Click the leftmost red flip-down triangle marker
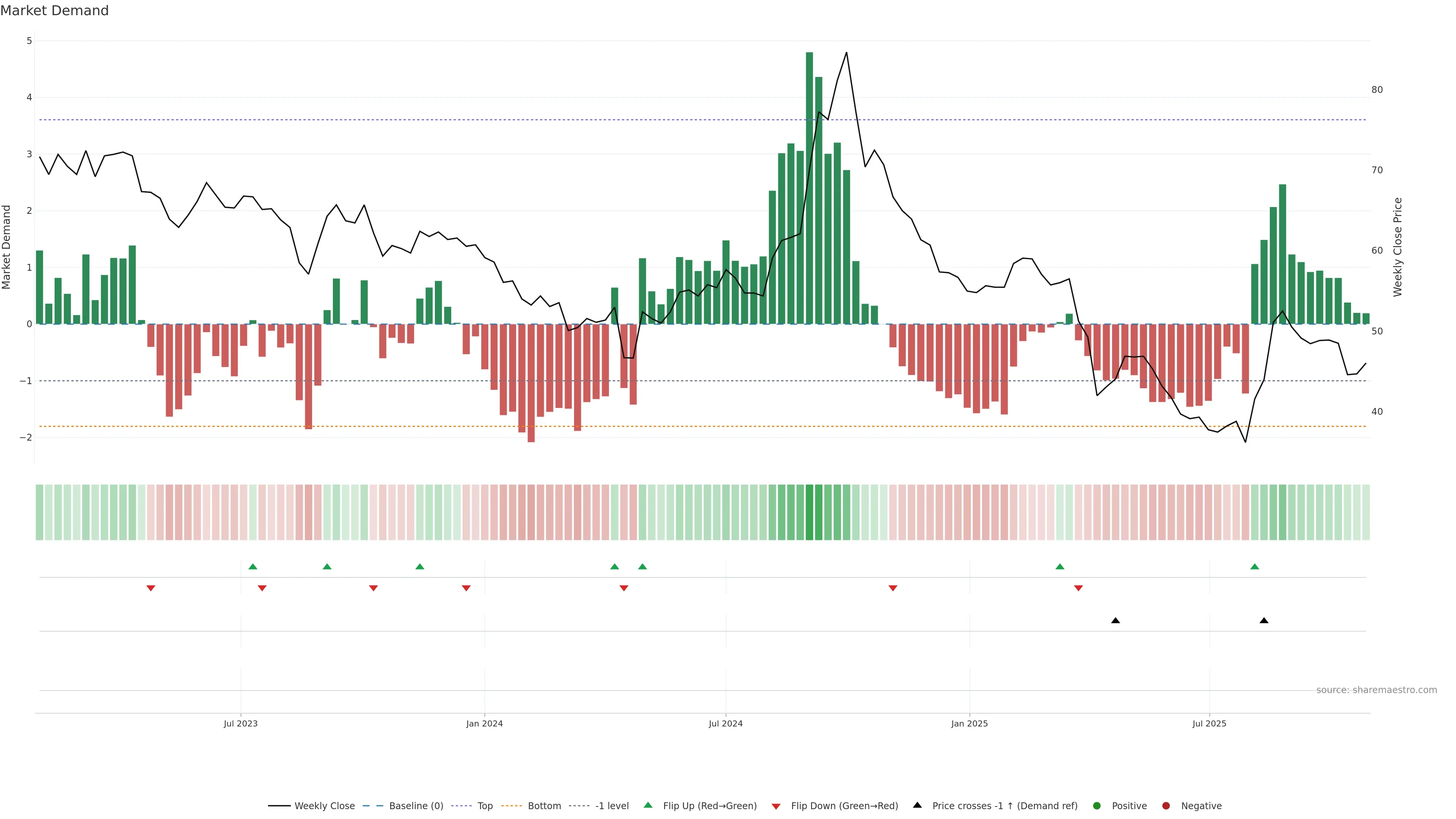Image resolution: width=1456 pixels, height=819 pixels. point(151,588)
